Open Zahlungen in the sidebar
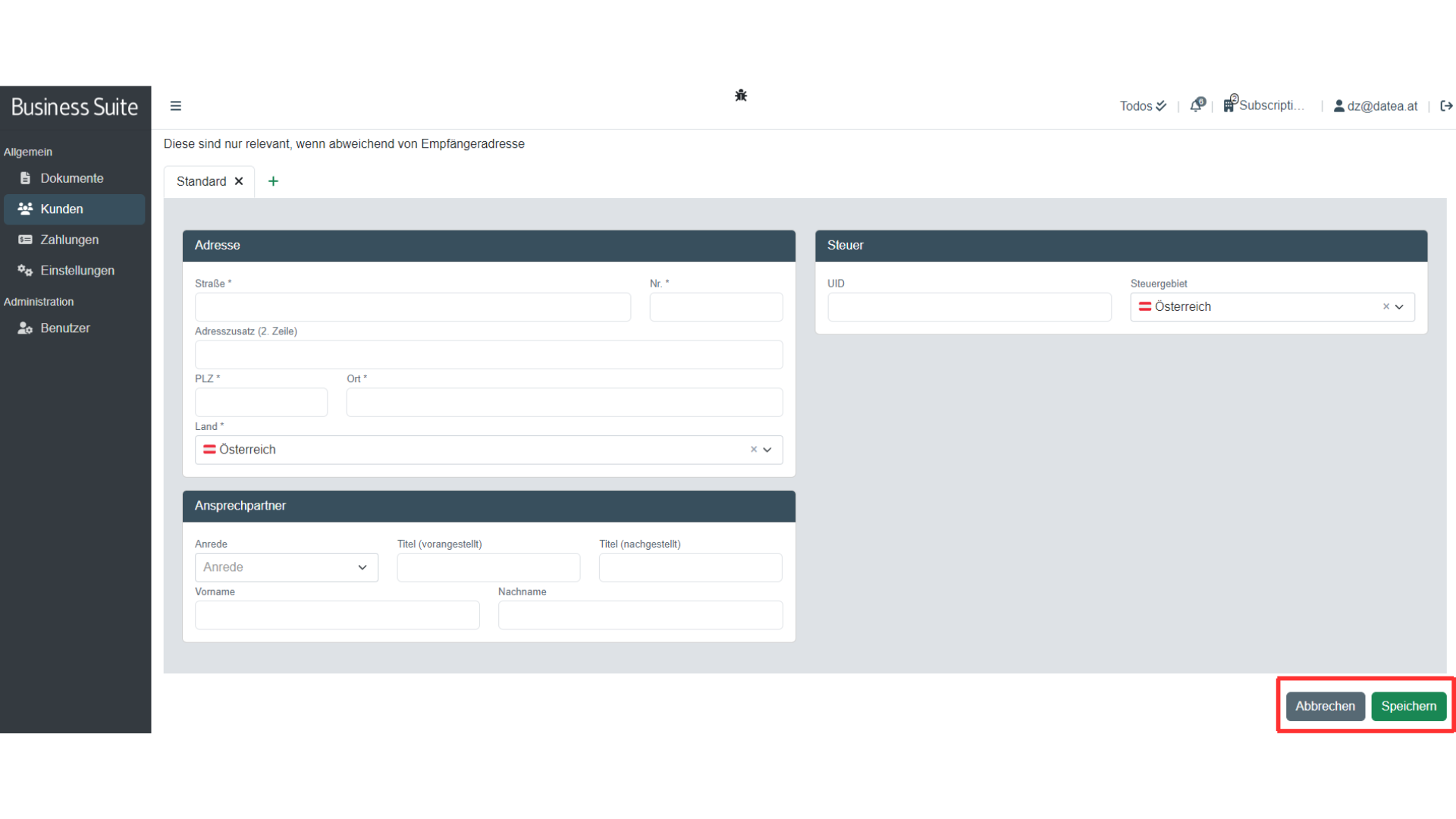The height and width of the screenshot is (819, 1456). click(x=70, y=240)
